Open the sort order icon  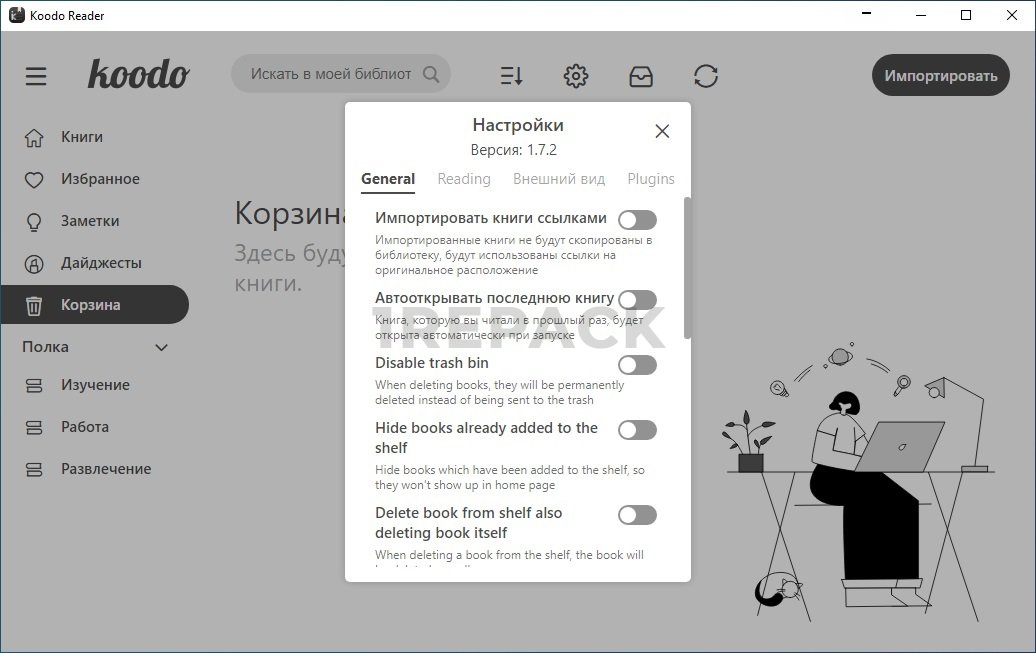point(511,76)
